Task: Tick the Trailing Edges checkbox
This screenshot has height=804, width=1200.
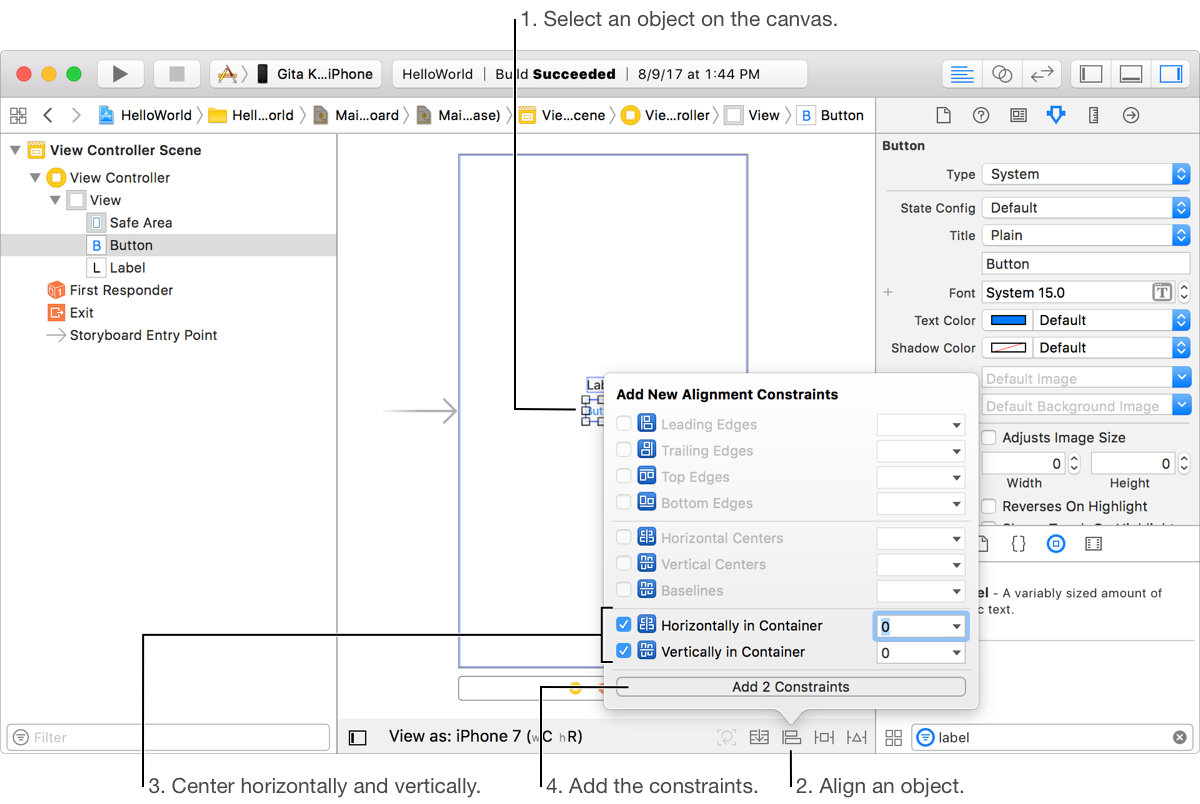Action: (624, 450)
